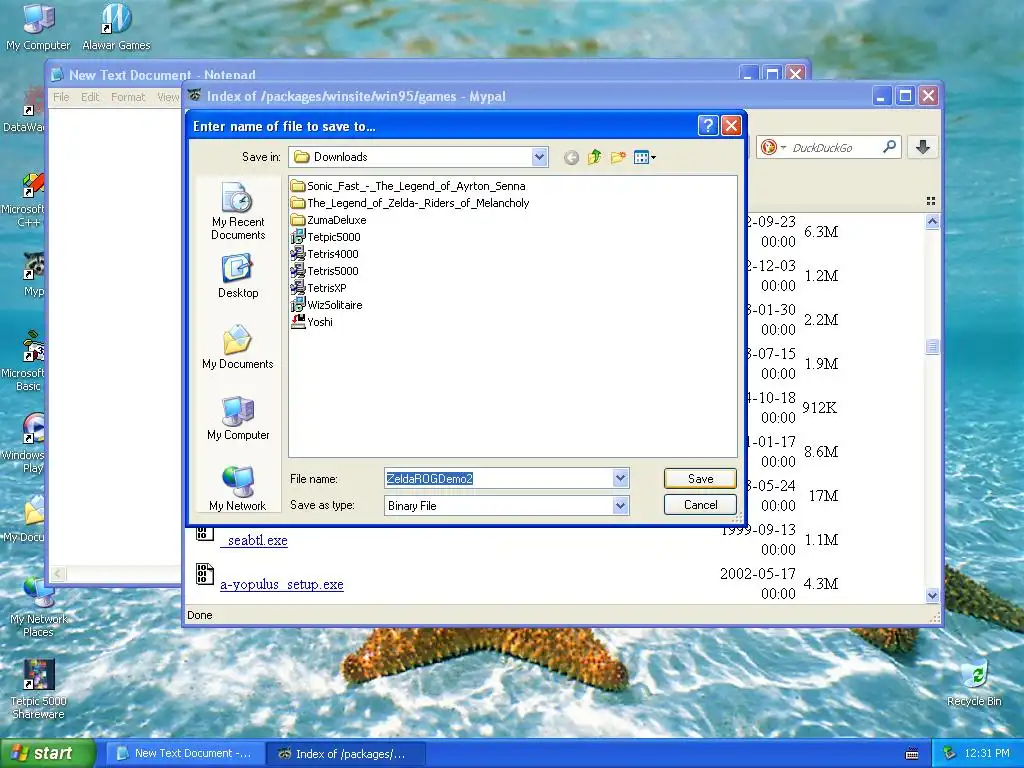Image resolution: width=1024 pixels, height=768 pixels.
Task: Select My Documents in the places bar
Action: pos(238,347)
